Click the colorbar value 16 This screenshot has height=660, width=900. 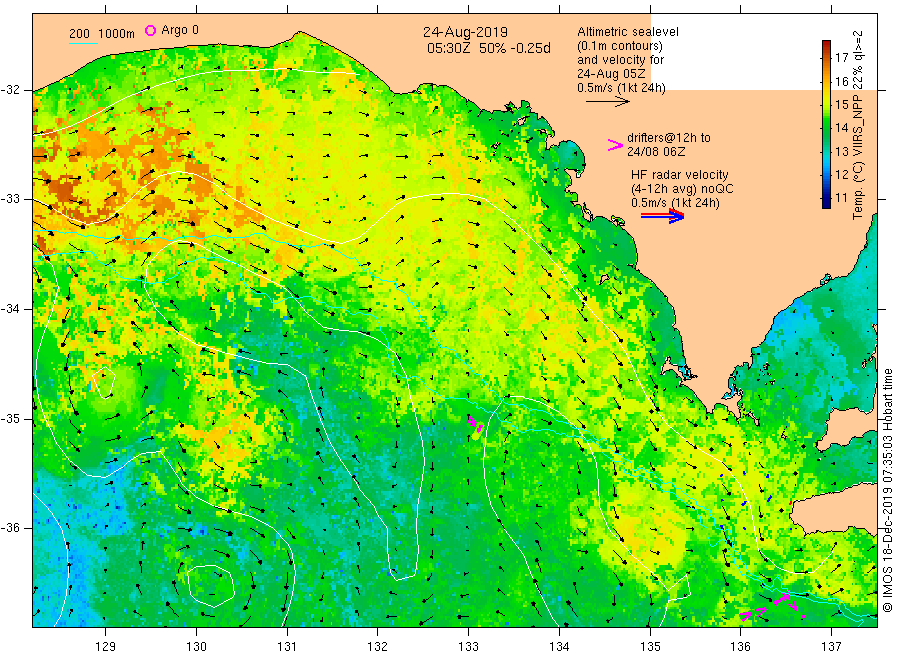pyautogui.click(x=841, y=81)
